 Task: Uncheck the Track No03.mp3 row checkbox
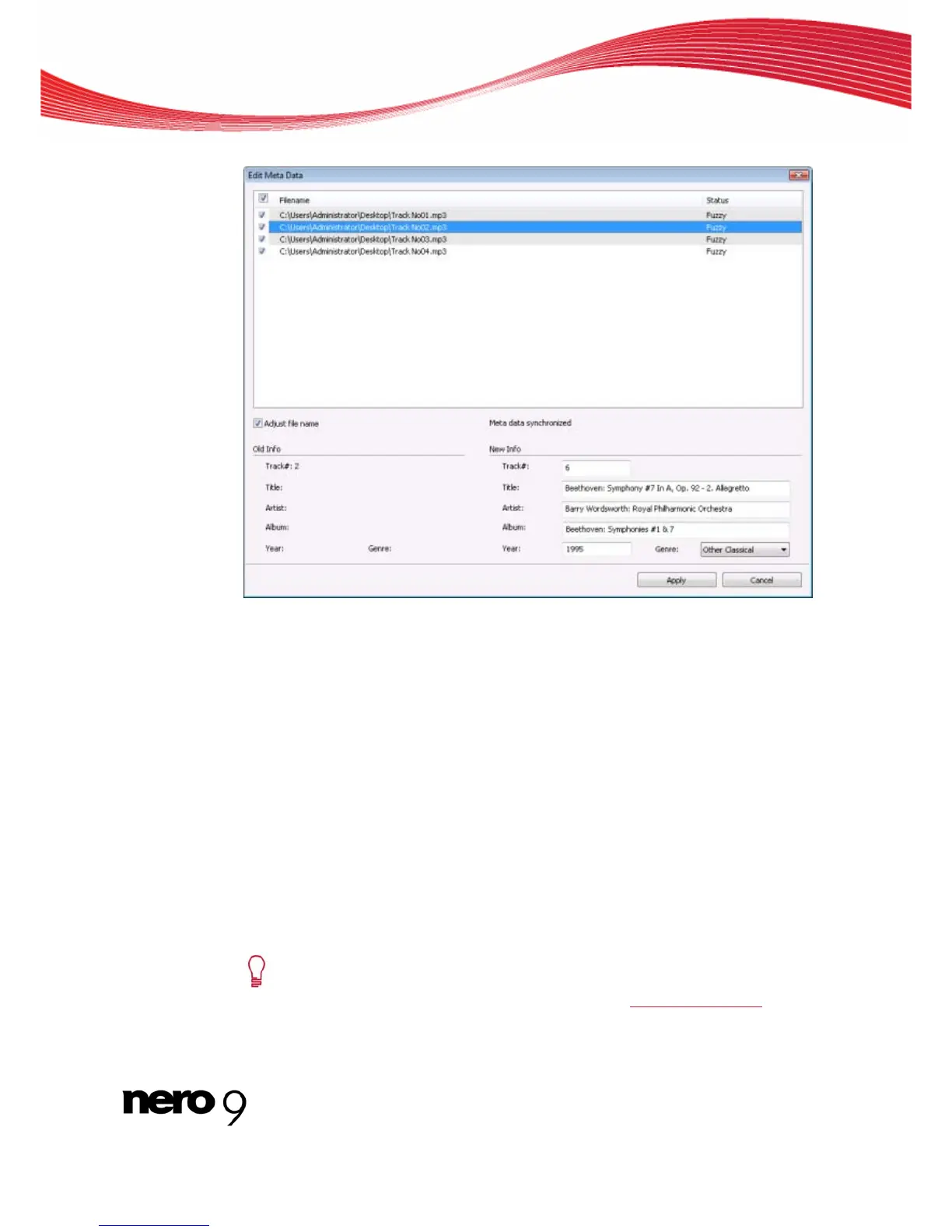coord(262,240)
